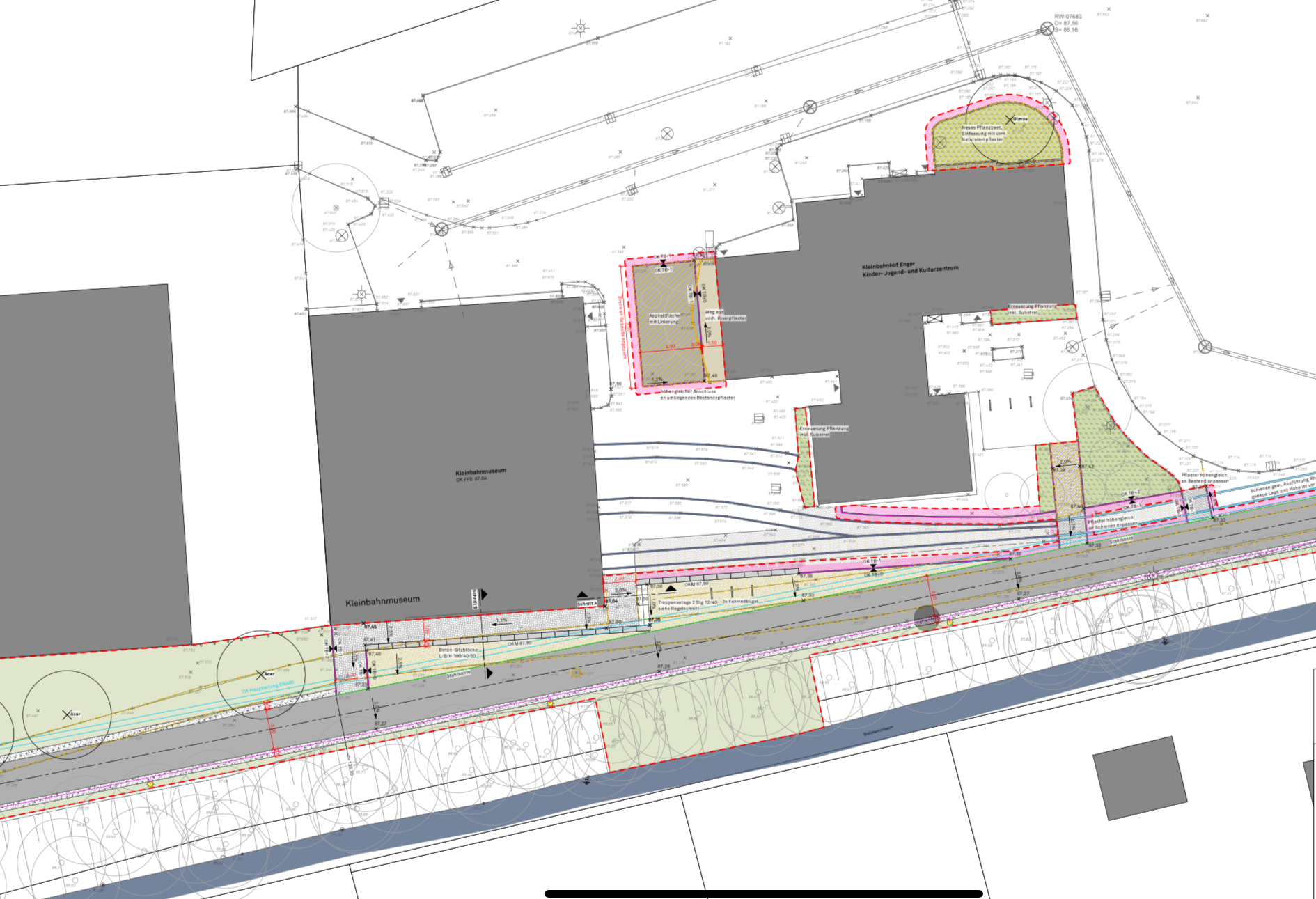Click the Schnitt B section label

(476, 599)
